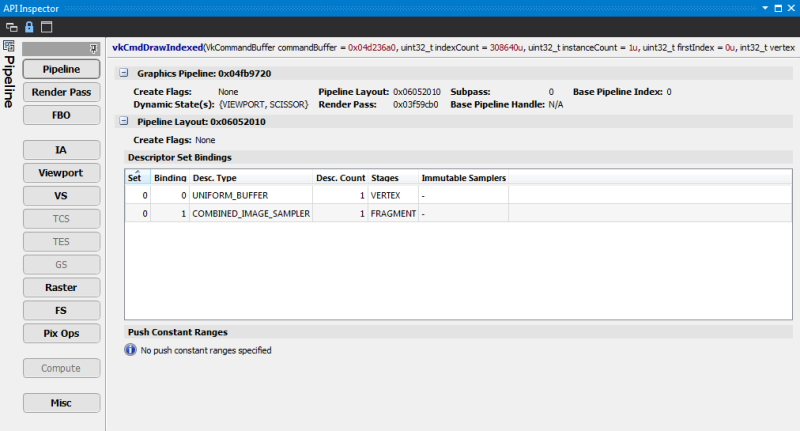Image resolution: width=800 pixels, height=431 pixels.
Task: Sort bindings by the Set column header
Action: [x=135, y=178]
